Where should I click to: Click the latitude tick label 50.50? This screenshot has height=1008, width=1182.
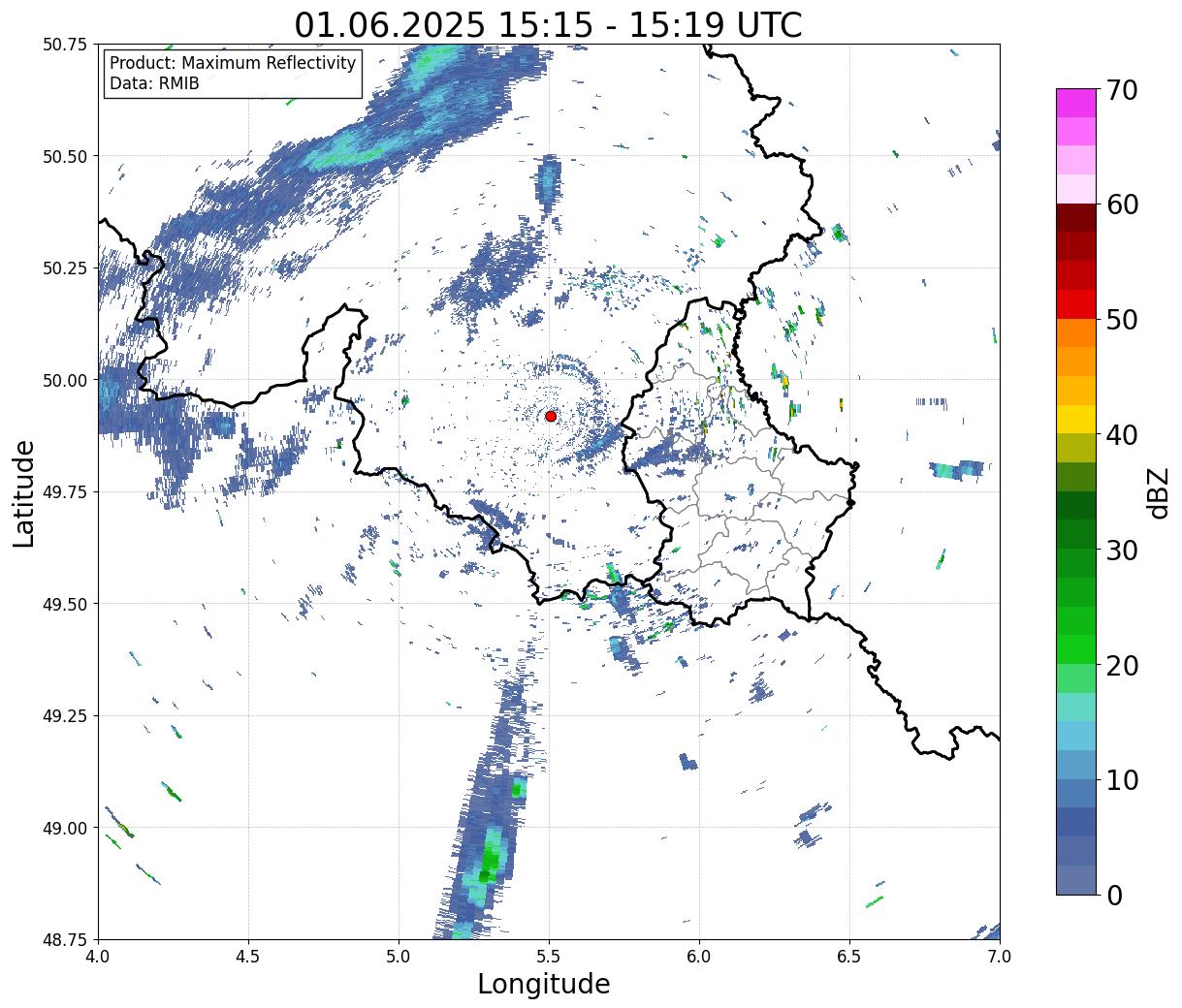tap(65, 156)
